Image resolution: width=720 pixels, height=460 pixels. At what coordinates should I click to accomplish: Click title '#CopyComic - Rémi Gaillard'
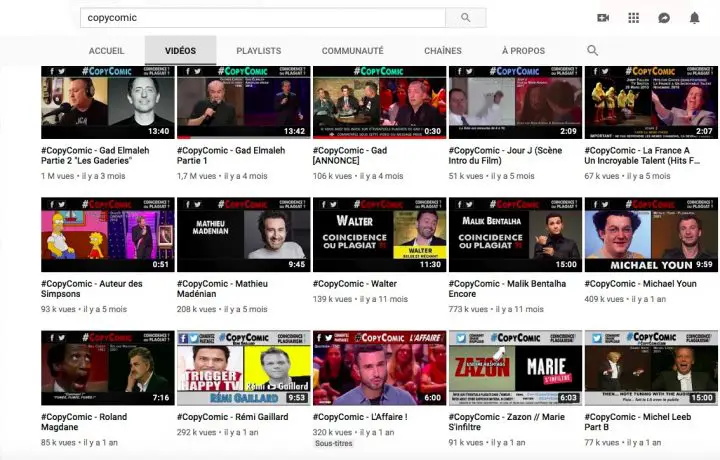click(232, 417)
